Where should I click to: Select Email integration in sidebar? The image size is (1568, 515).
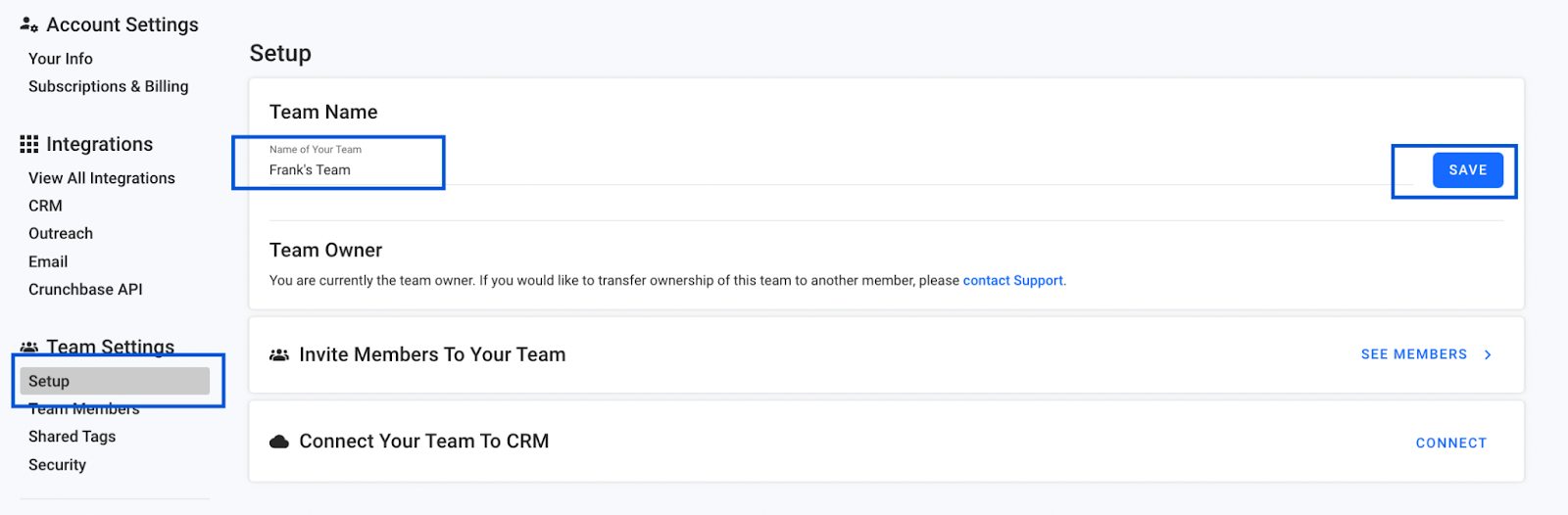click(x=48, y=261)
